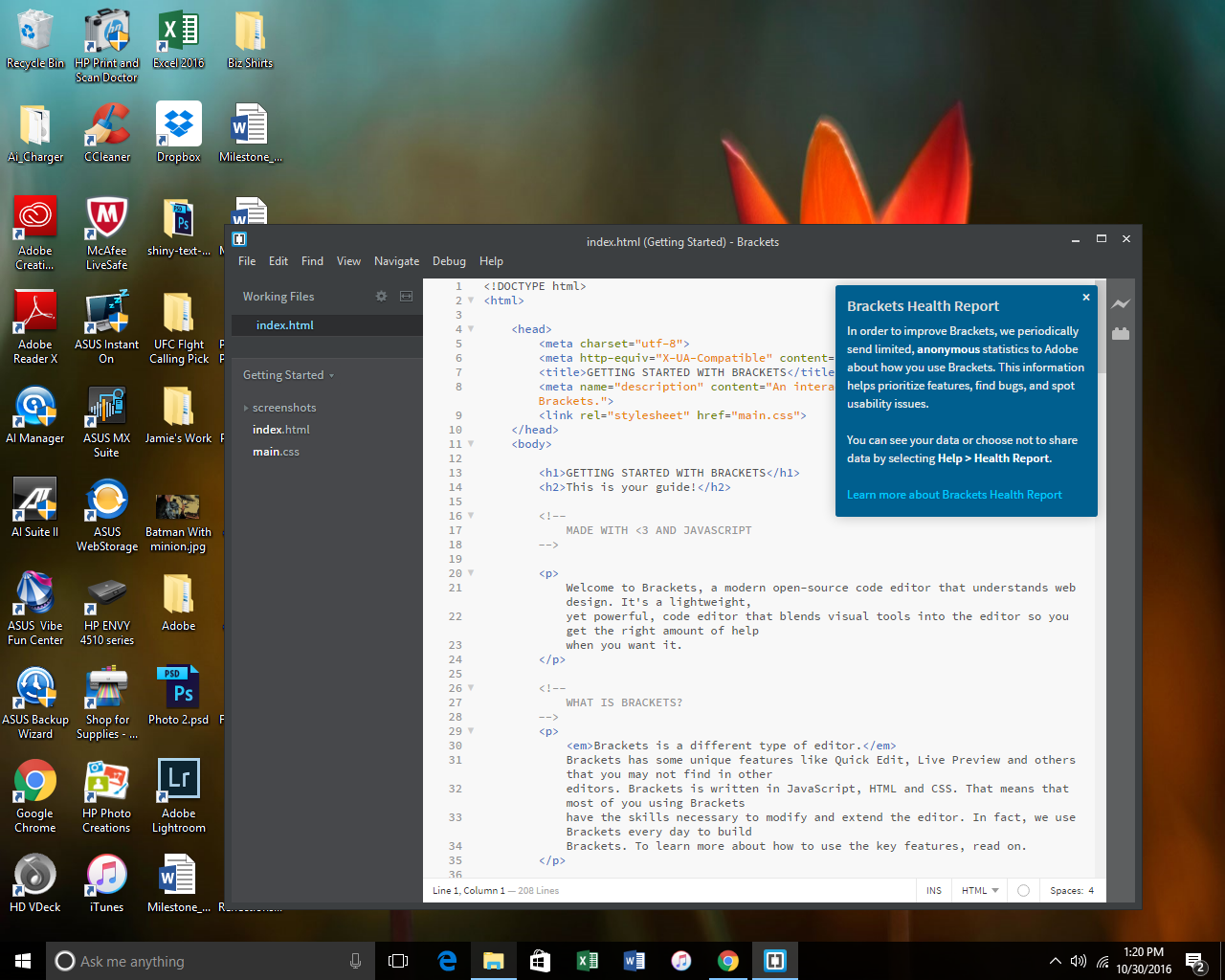Launch iTunes desktop shortcut
1225x980 pixels.
(107, 883)
